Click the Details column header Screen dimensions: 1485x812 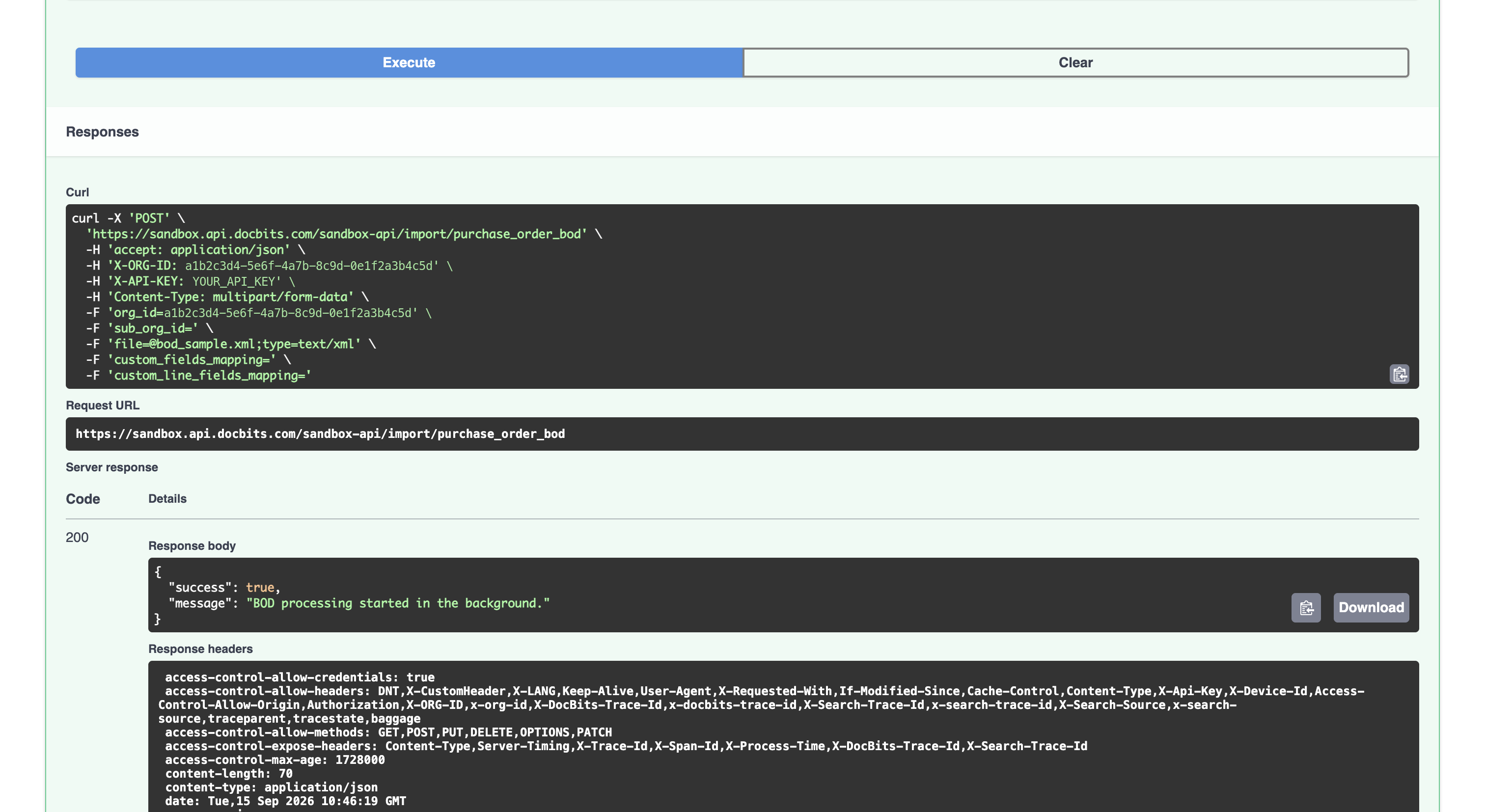pos(167,499)
